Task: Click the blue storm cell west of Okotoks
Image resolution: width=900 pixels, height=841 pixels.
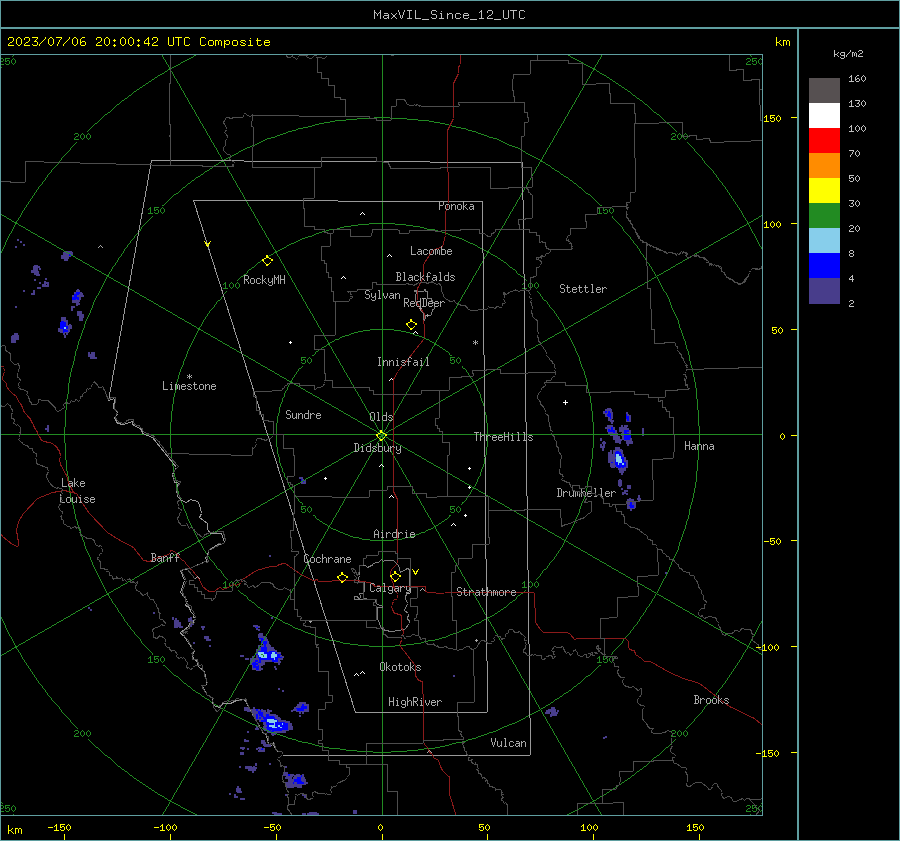Action: (266, 654)
